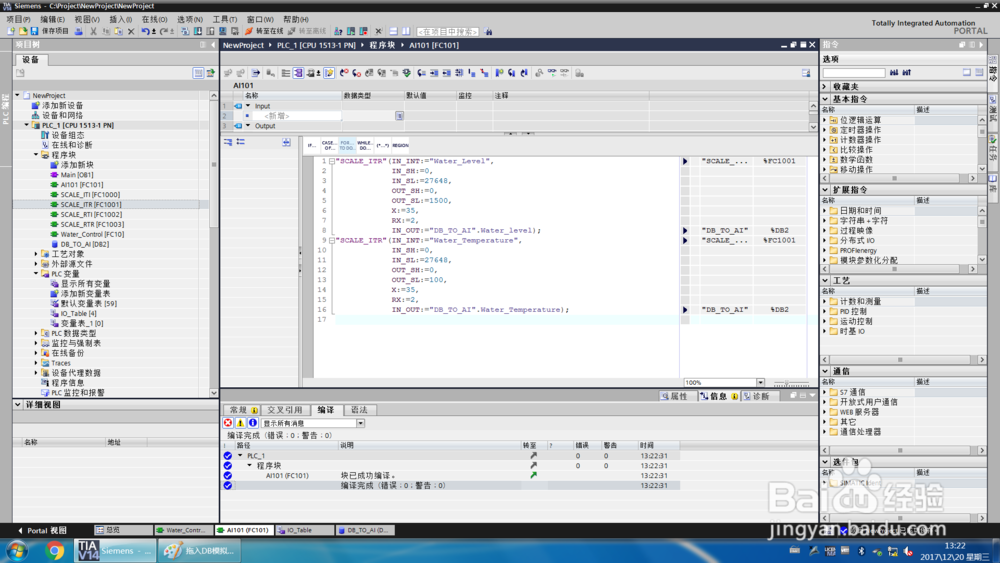1000x563 pixels.
Task: Create a new project via toolbar icon
Action: point(11,31)
